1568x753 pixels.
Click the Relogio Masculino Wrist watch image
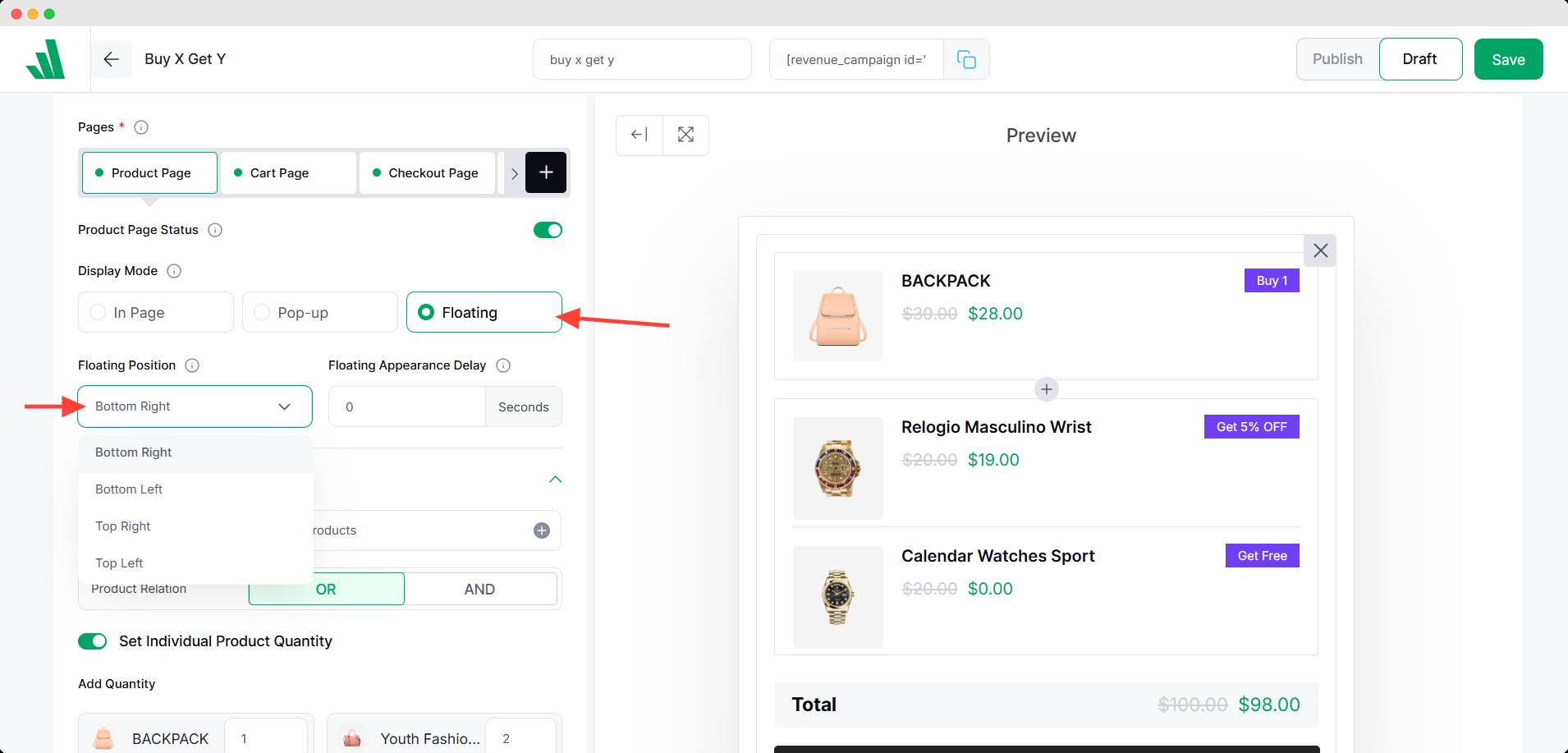(x=838, y=468)
